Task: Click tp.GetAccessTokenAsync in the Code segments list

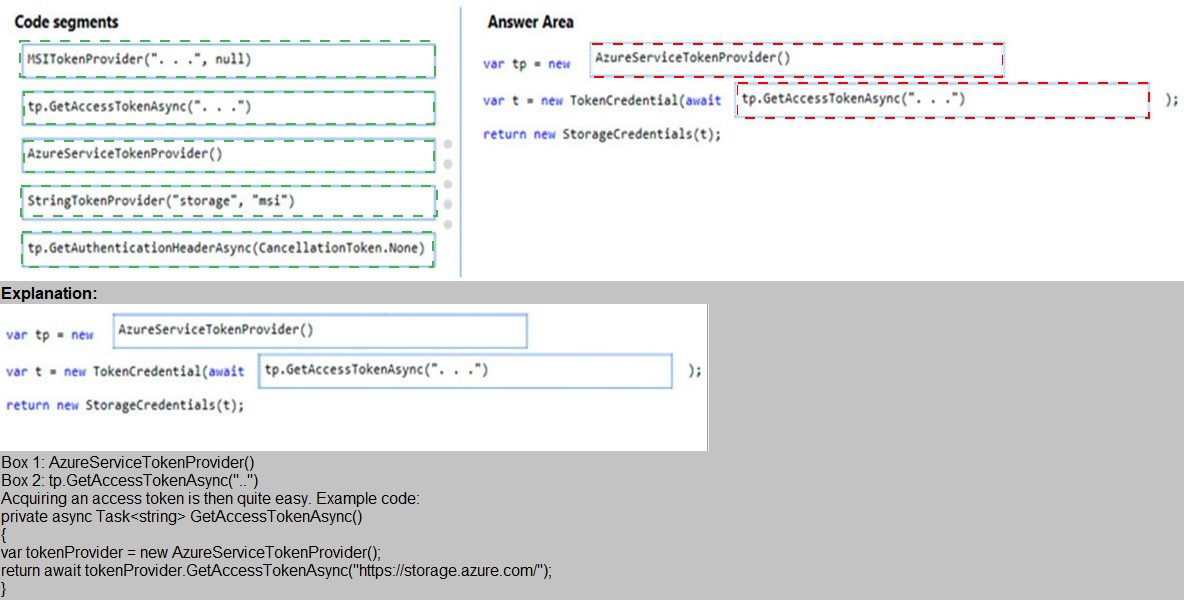Action: (x=227, y=107)
